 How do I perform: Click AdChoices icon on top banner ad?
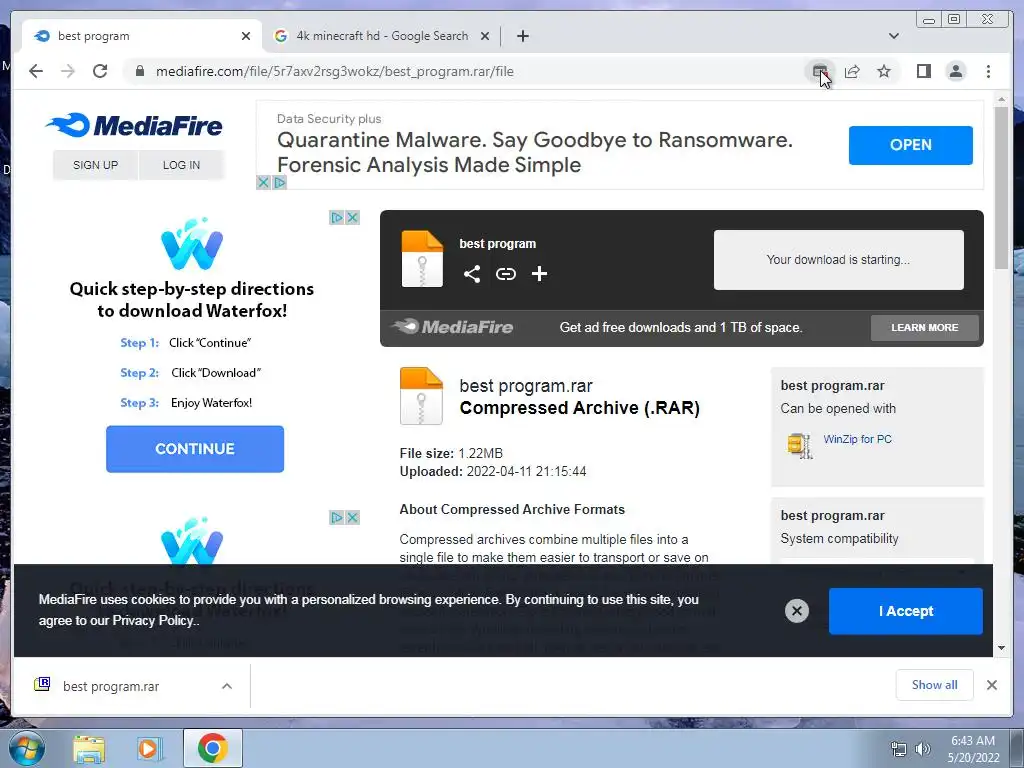click(280, 183)
